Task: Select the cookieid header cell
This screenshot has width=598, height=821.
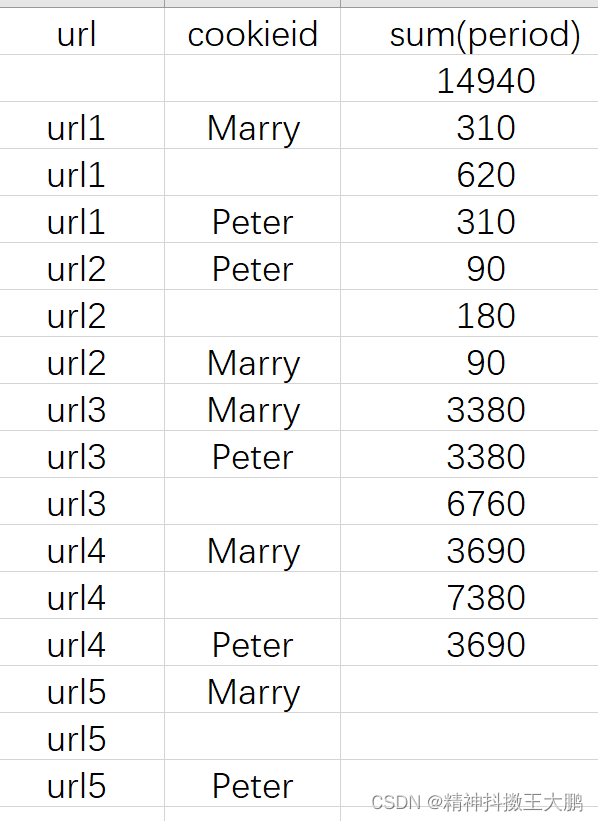Action: [252, 31]
